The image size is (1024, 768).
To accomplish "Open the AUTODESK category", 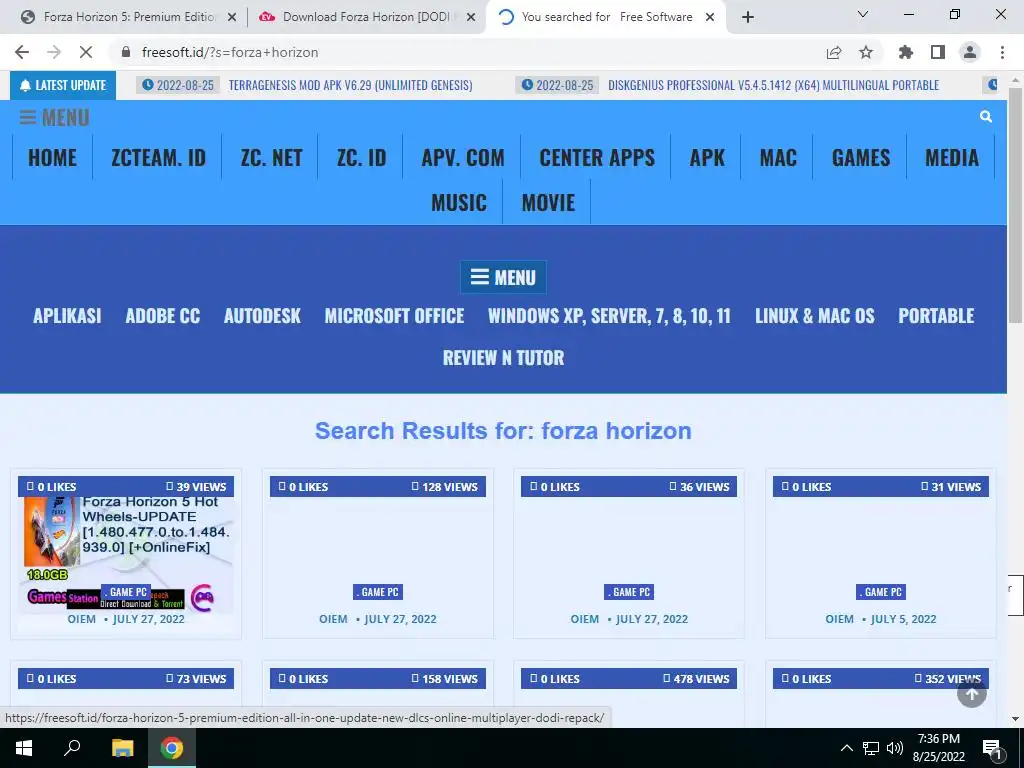I will (262, 316).
